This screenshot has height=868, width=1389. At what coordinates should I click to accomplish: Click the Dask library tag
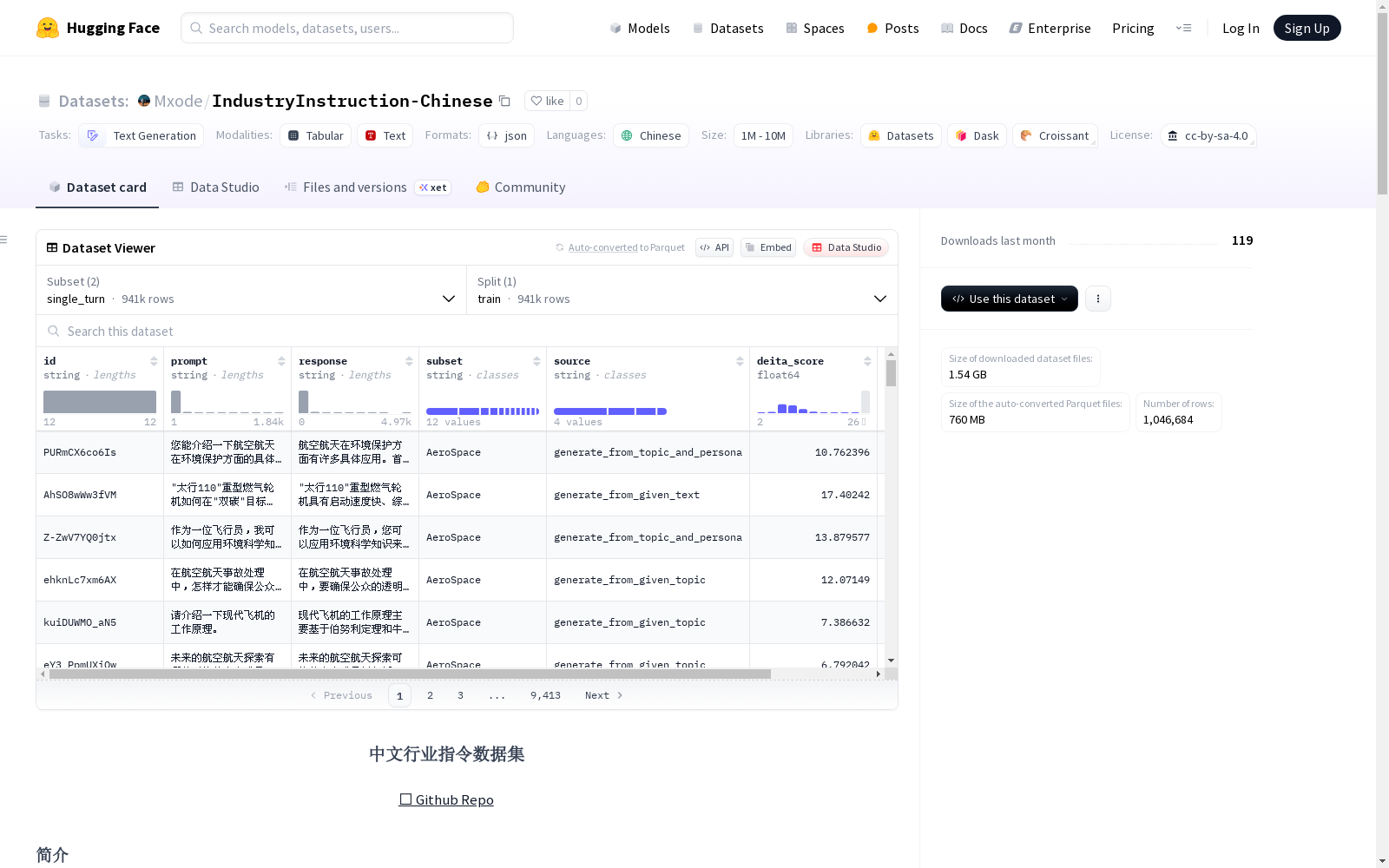(x=977, y=135)
